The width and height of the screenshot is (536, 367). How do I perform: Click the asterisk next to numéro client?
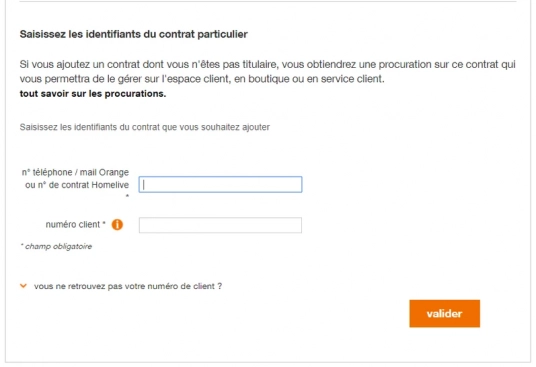104,223
